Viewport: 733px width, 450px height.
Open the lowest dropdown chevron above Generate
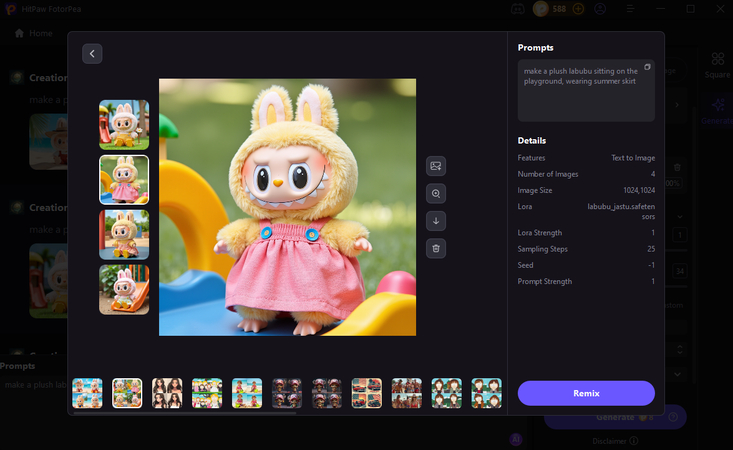click(x=677, y=374)
